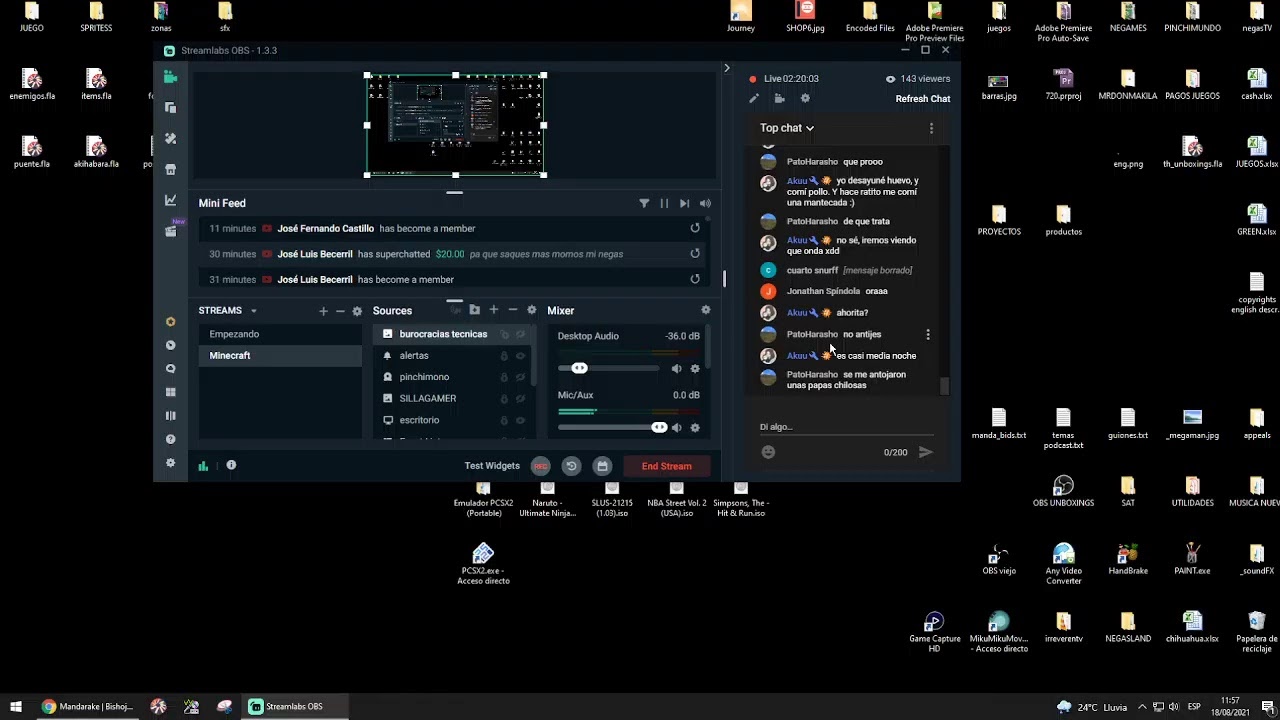Open scene settings gear icon
This screenshot has width=1280, height=720.
pos(357,311)
